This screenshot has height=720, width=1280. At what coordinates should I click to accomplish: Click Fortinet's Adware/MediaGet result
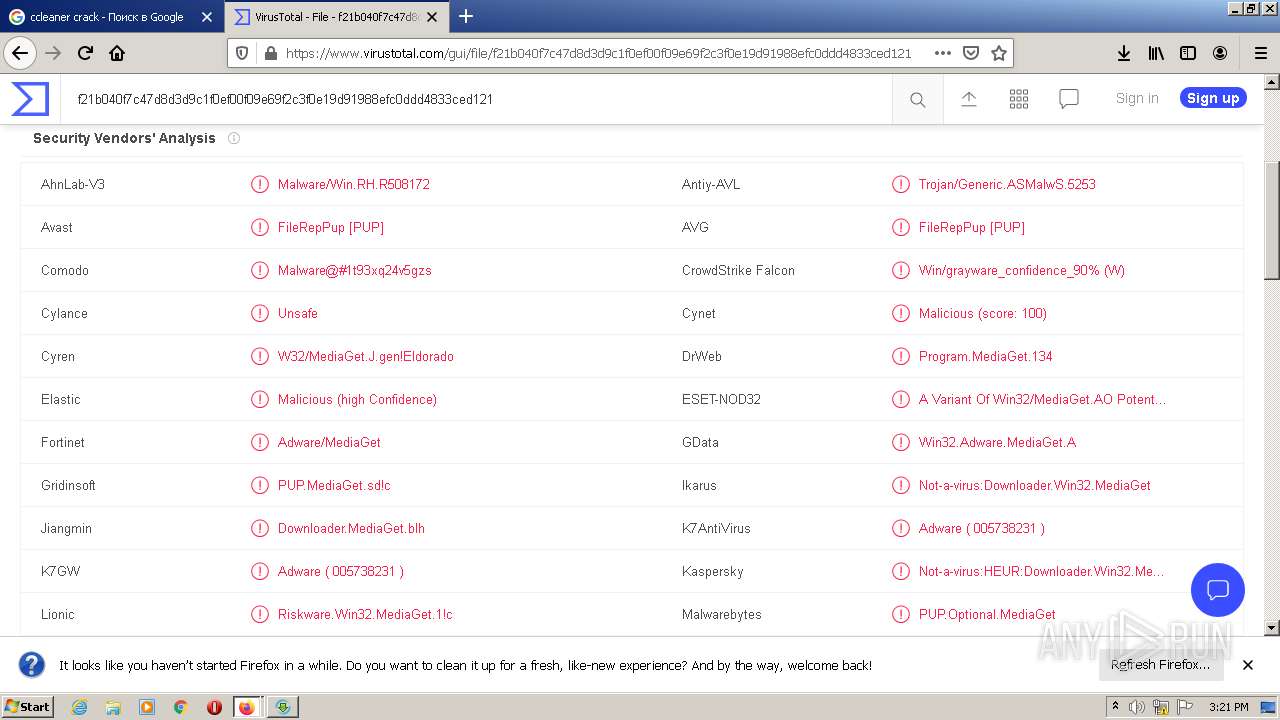[329, 442]
